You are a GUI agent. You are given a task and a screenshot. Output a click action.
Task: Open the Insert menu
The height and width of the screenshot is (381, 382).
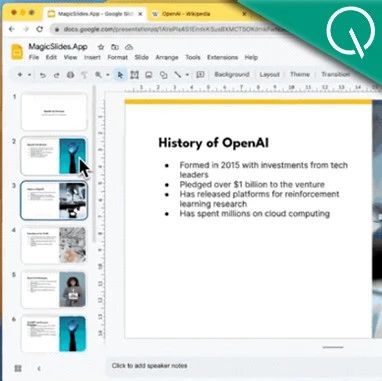[92, 57]
